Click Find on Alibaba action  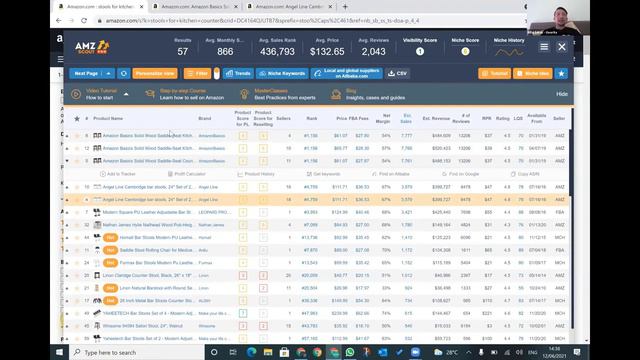390,174
